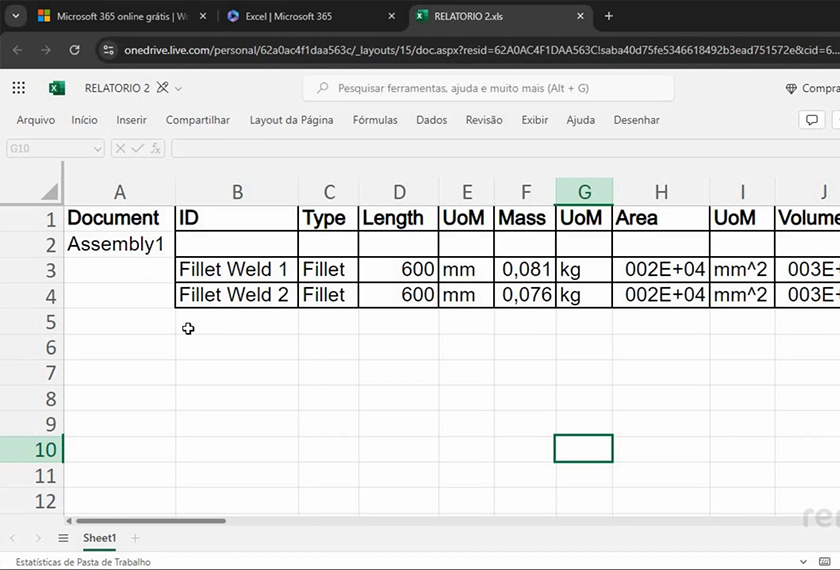Click the search tools box
This screenshot has width=840, height=570.
pos(488,88)
